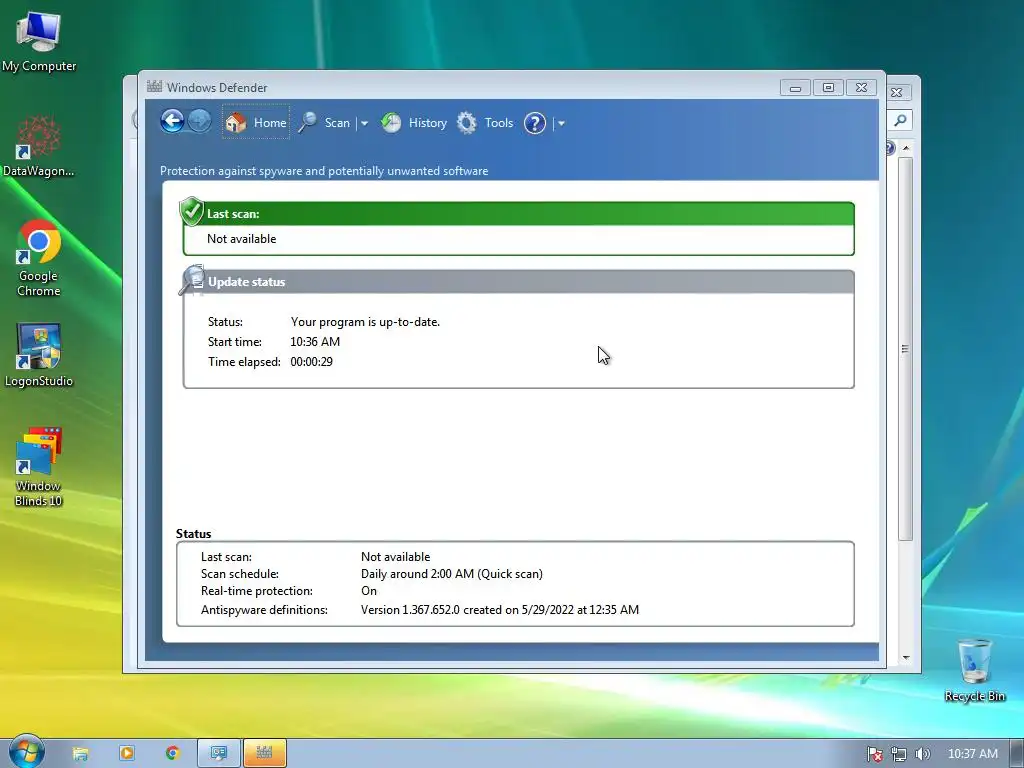Viewport: 1024px width, 768px height.
Task: Open My Computer desktop icon
Action: click(39, 42)
